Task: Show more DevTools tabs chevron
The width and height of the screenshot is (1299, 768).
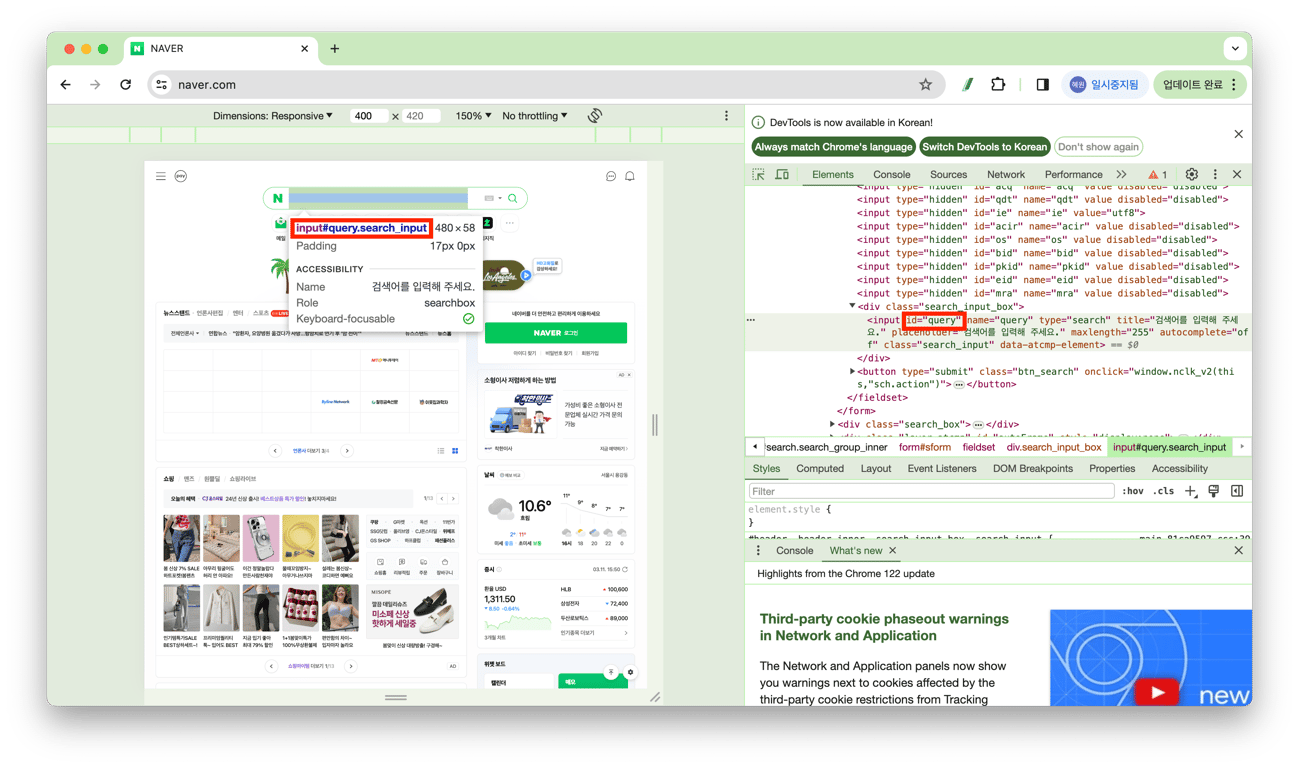Action: (1121, 175)
